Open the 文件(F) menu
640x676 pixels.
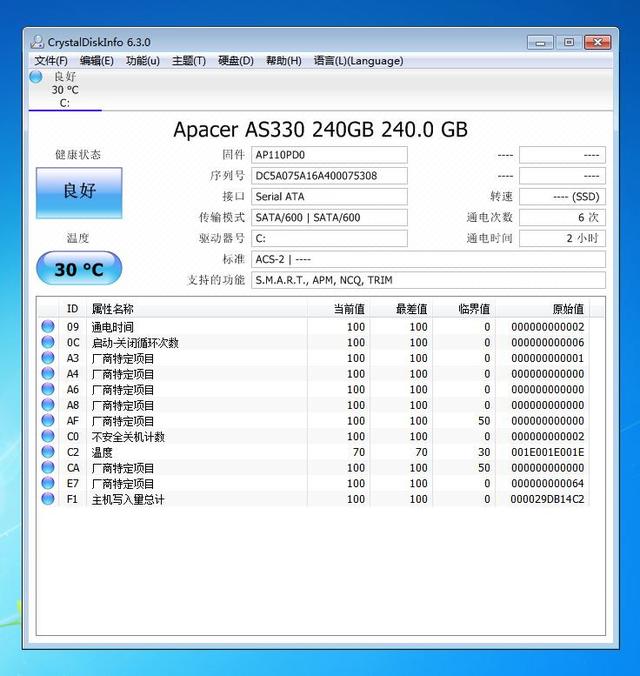(x=51, y=61)
